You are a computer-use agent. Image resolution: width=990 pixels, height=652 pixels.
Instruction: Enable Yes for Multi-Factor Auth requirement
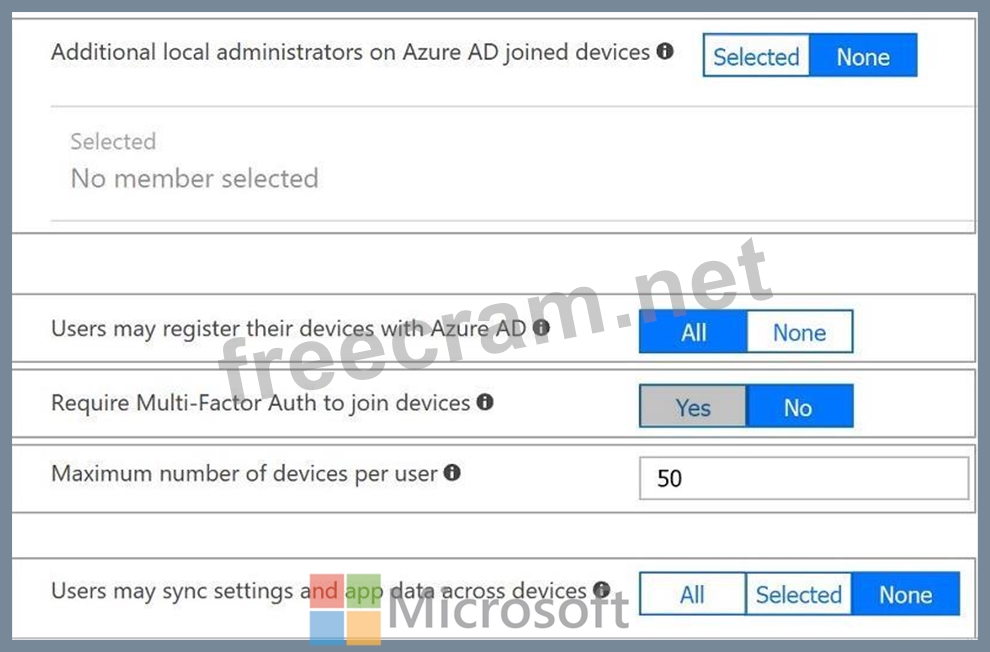[693, 408]
